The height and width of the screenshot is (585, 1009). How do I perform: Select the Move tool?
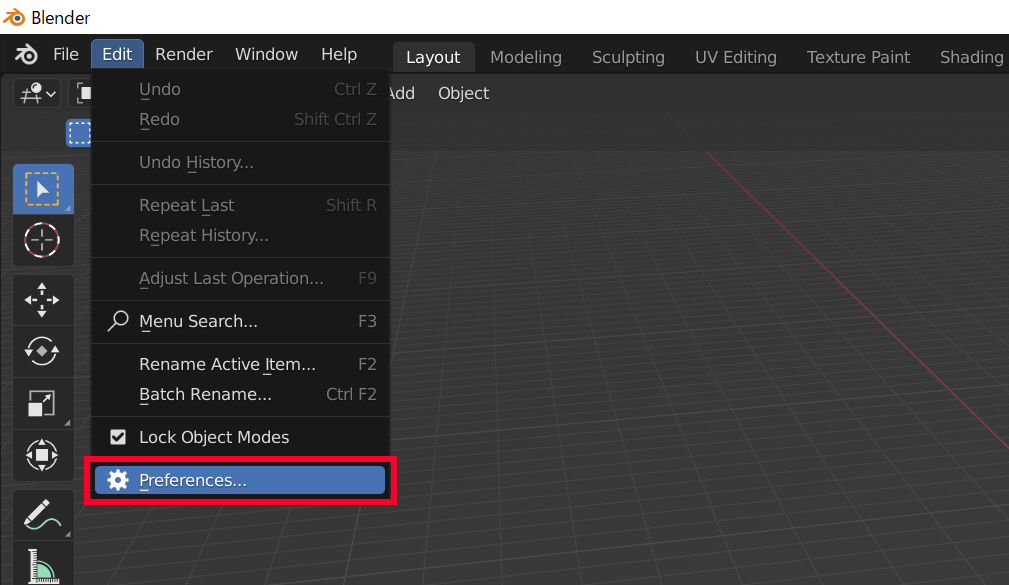coord(44,299)
